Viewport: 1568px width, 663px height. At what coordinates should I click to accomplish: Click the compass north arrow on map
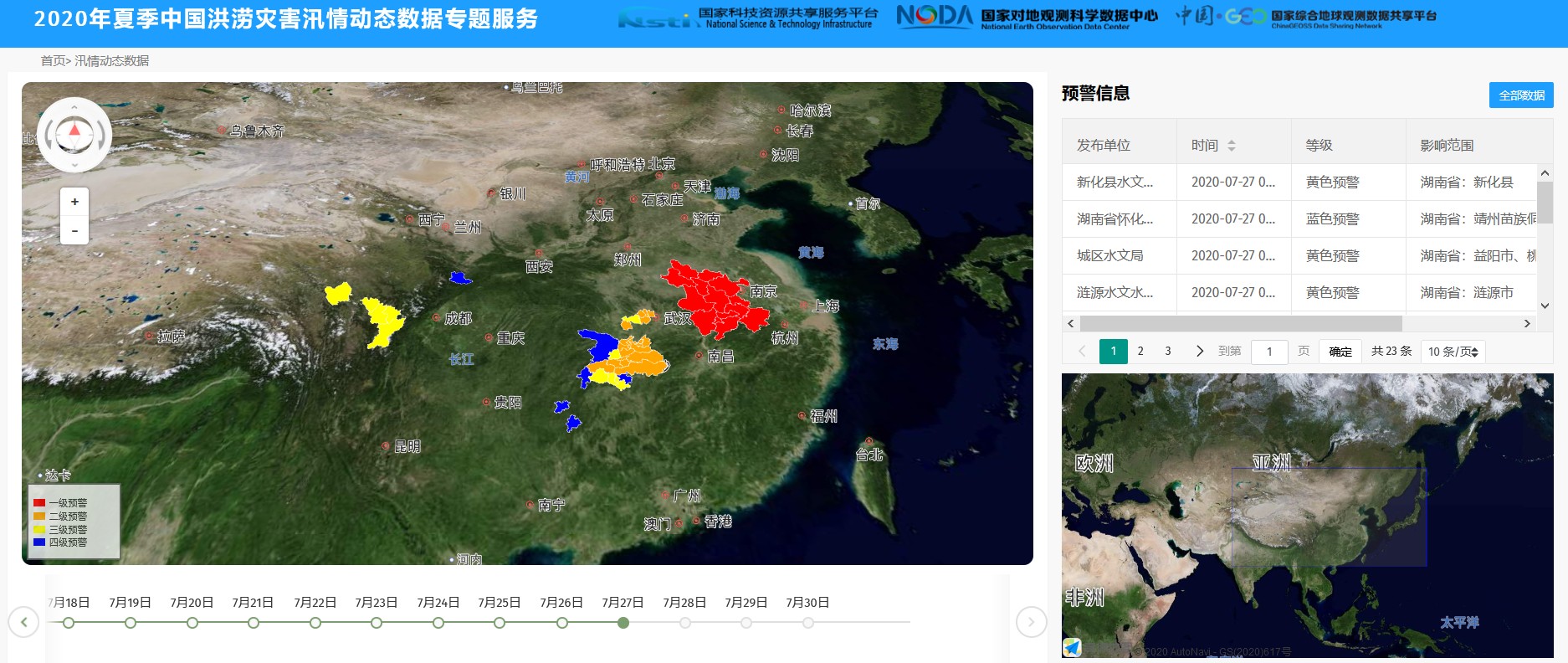[x=74, y=131]
